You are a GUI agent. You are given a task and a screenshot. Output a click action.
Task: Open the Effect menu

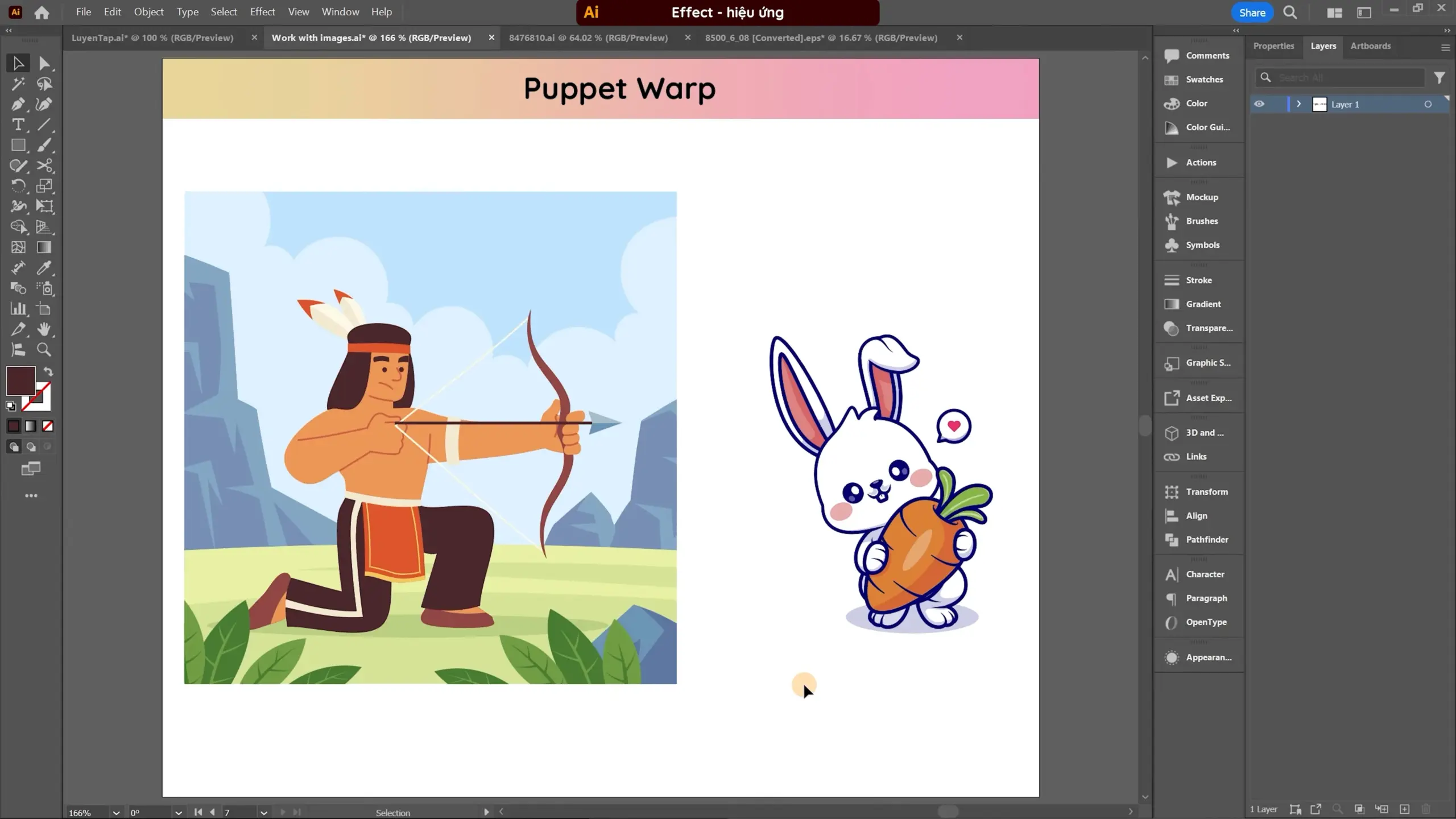(x=262, y=12)
